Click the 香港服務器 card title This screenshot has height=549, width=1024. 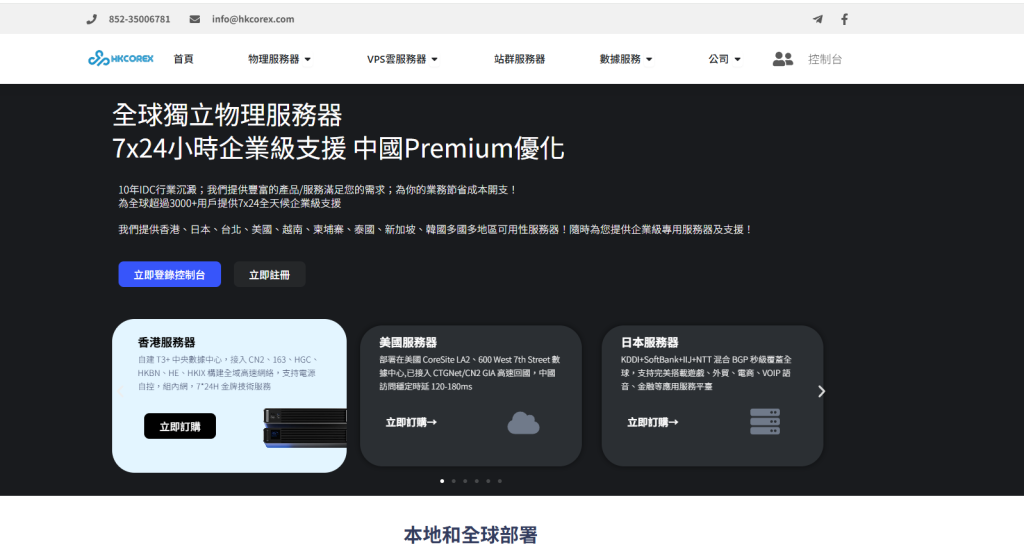tap(167, 343)
